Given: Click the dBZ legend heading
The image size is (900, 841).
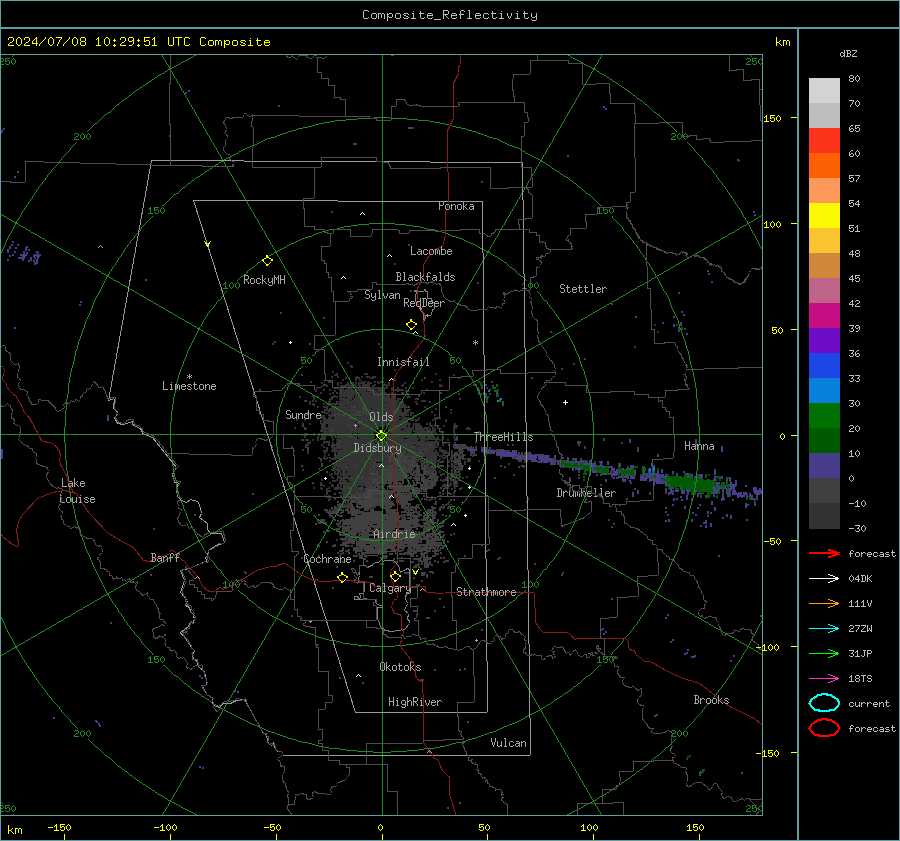Looking at the screenshot, I should point(848,53).
